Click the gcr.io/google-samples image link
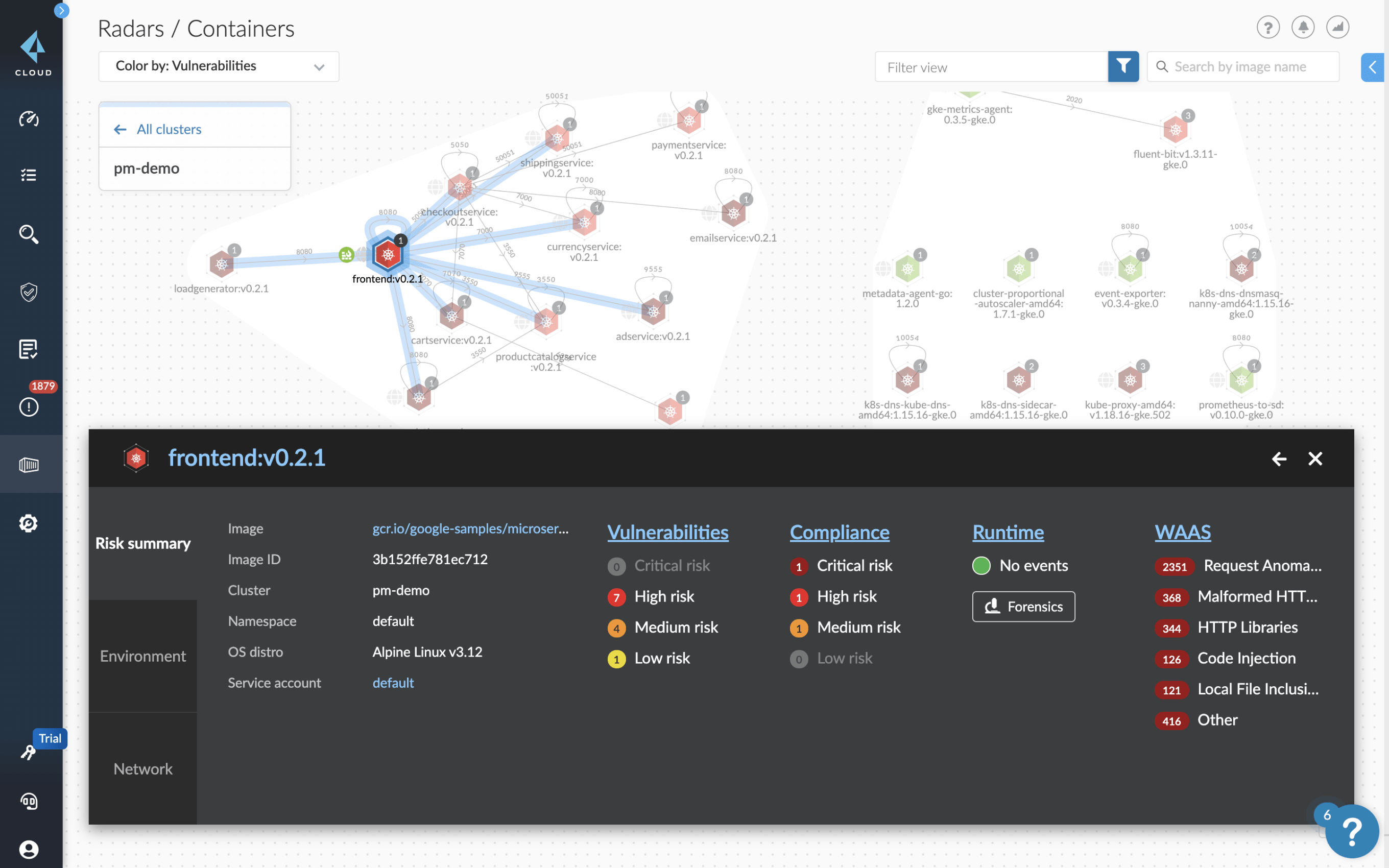Image resolution: width=1389 pixels, height=868 pixels. (x=470, y=527)
